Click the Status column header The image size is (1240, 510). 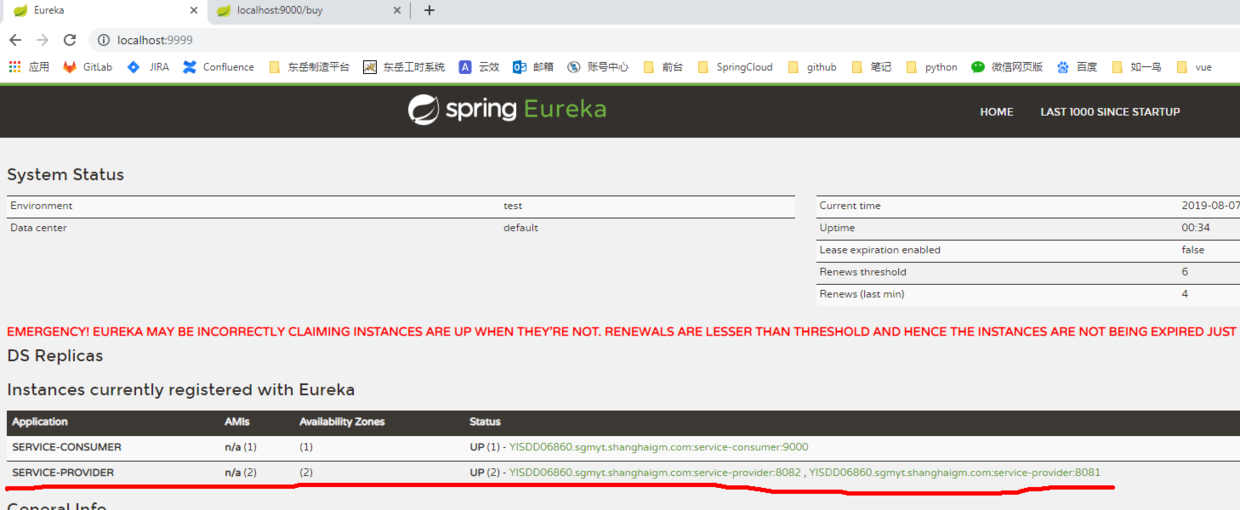click(x=485, y=422)
